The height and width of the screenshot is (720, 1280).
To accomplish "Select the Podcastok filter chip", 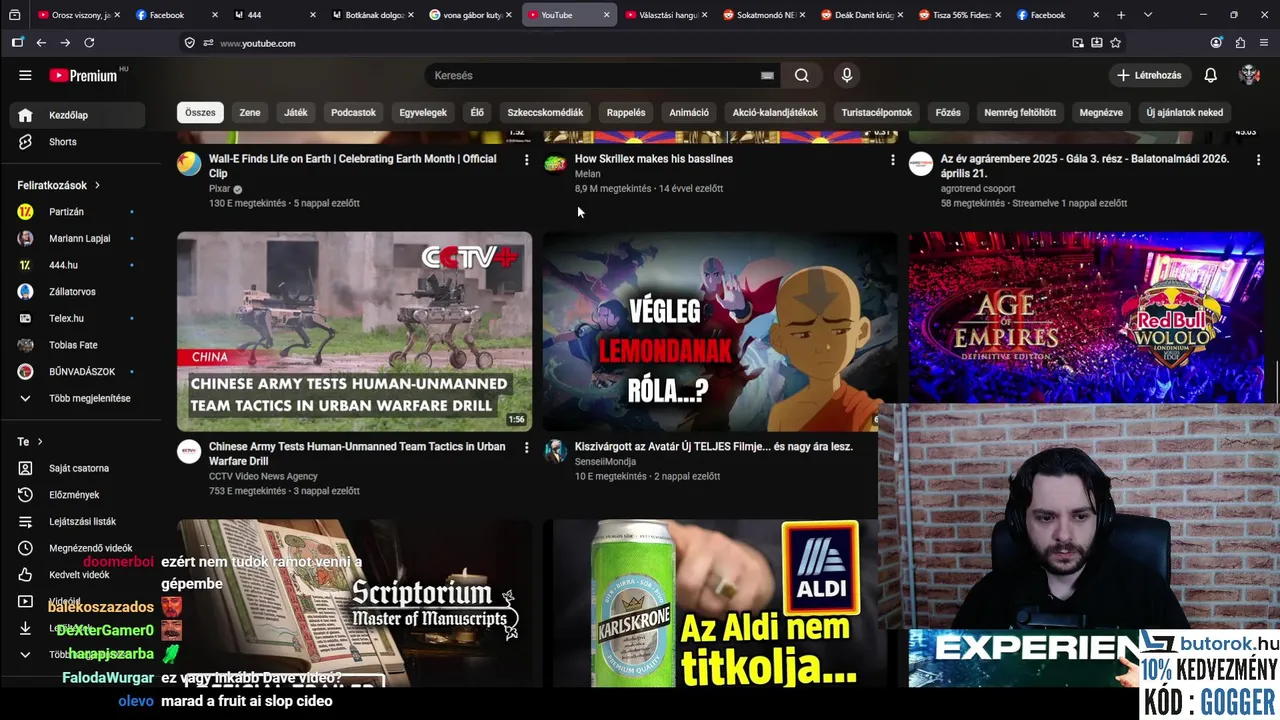I will coord(354,112).
